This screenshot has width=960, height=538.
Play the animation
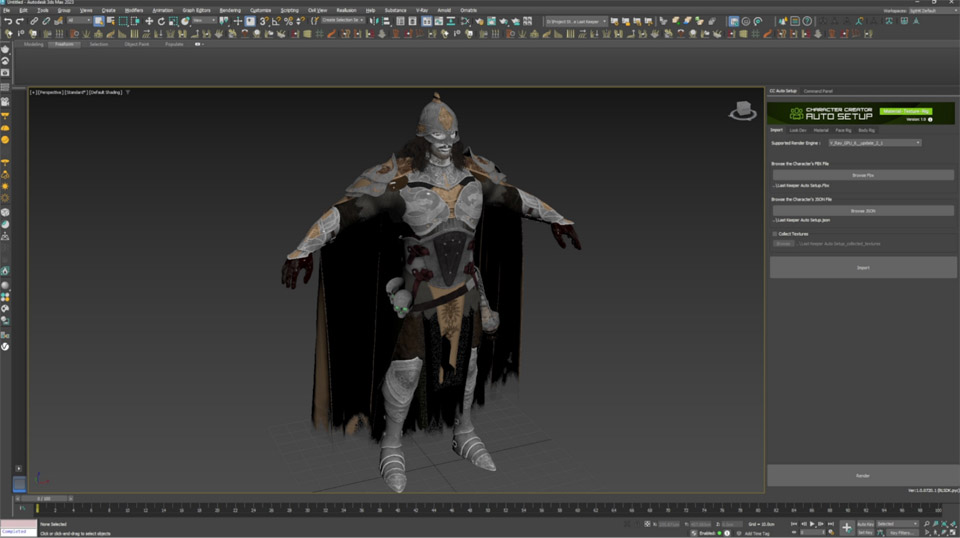[812, 524]
